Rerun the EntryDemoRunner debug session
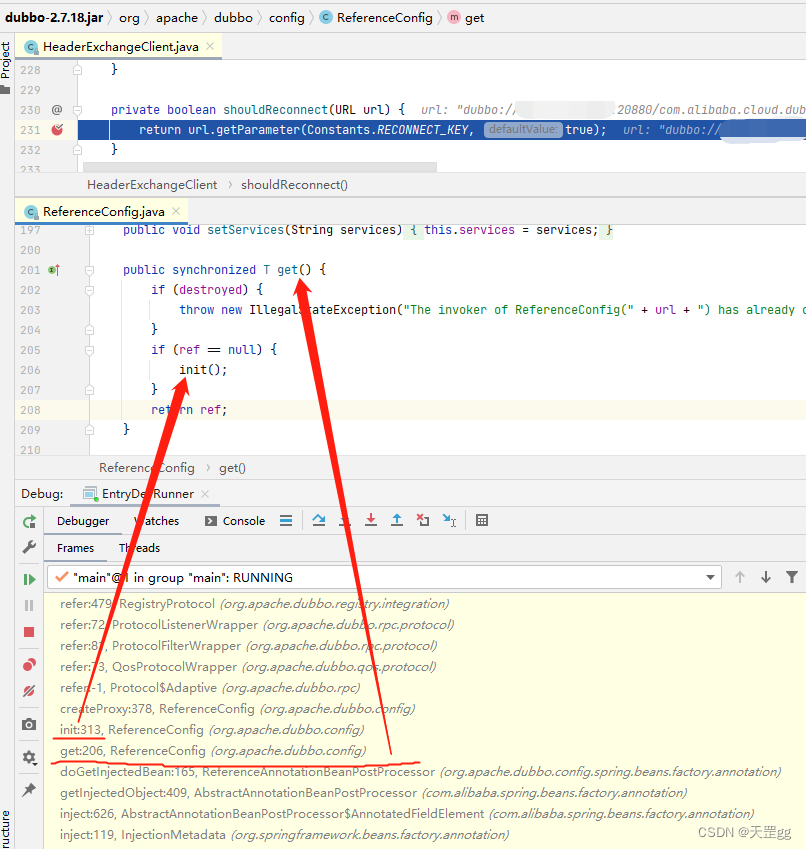This screenshot has height=849, width=806. pyautogui.click(x=29, y=521)
